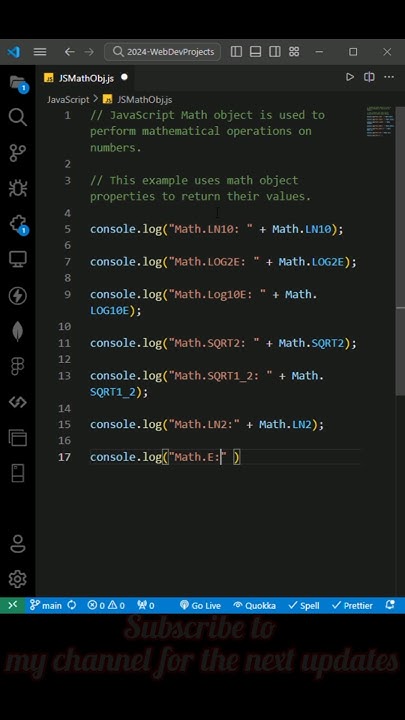Screen dimensions: 405x720
Task: Open the remote window green button
Action: [12, 605]
